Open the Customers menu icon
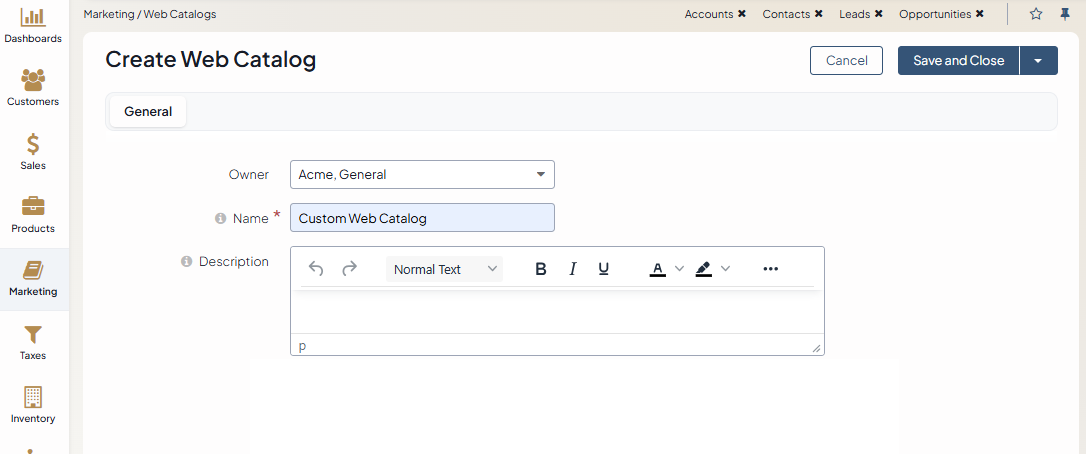1086x454 pixels. [x=33, y=80]
